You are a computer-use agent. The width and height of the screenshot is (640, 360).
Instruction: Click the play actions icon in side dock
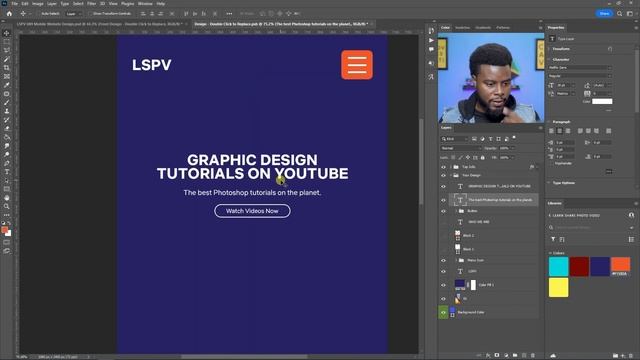(x=431, y=40)
